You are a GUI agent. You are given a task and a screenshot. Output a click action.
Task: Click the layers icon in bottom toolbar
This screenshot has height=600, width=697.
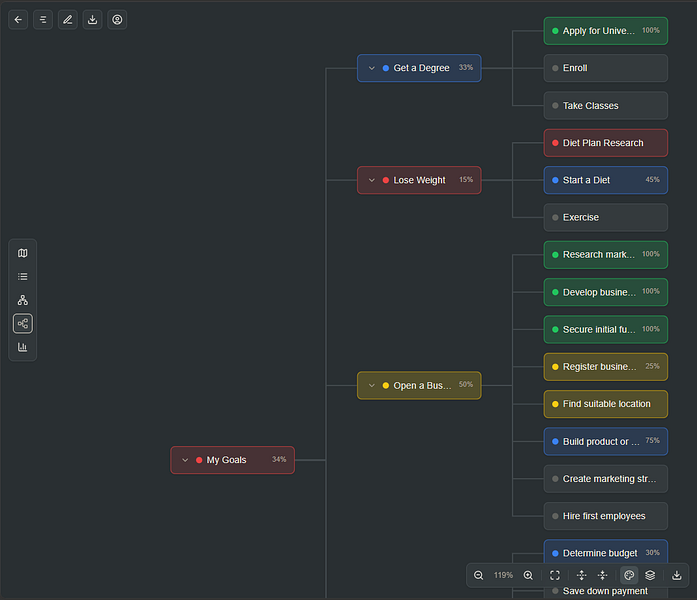coord(650,575)
